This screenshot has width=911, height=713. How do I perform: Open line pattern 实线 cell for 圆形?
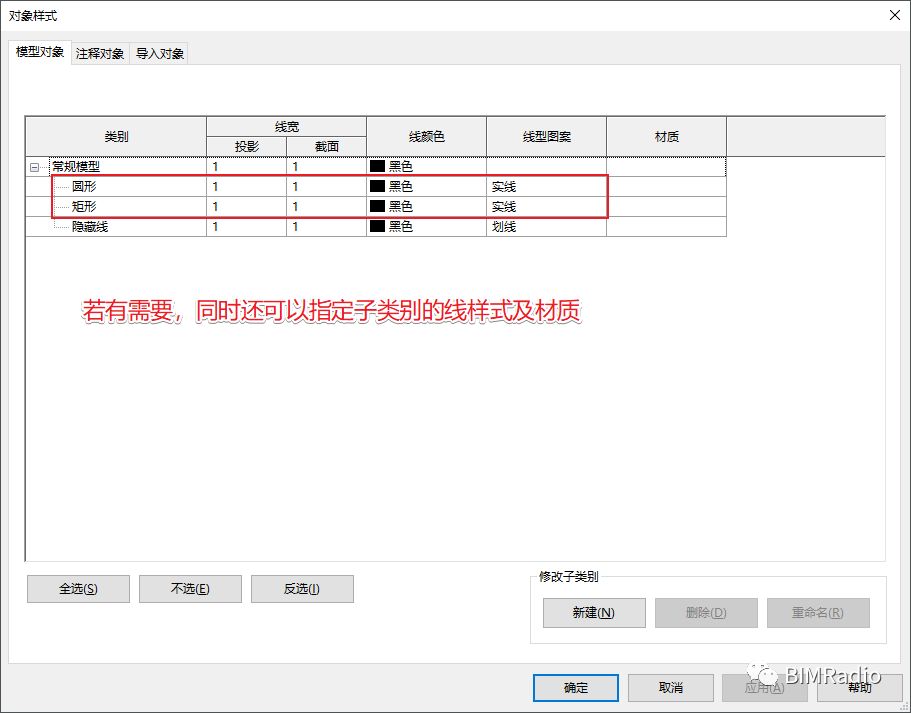pos(546,187)
